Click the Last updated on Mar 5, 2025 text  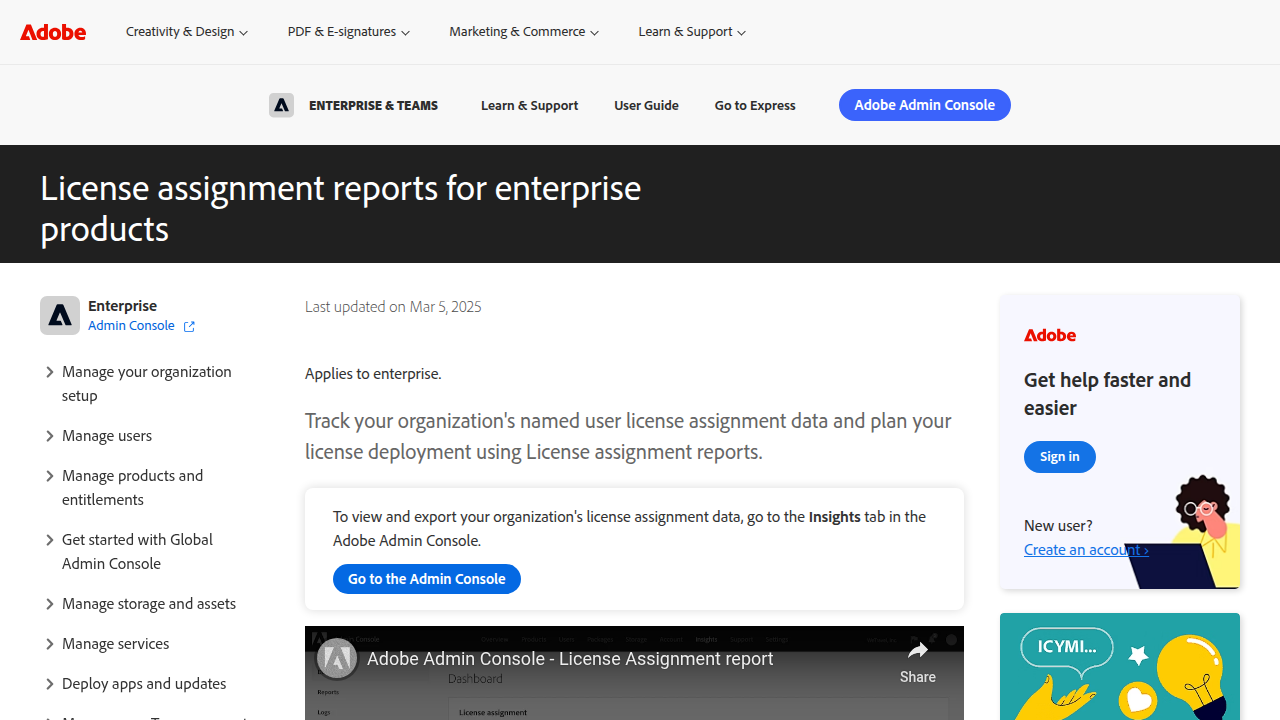pos(393,307)
